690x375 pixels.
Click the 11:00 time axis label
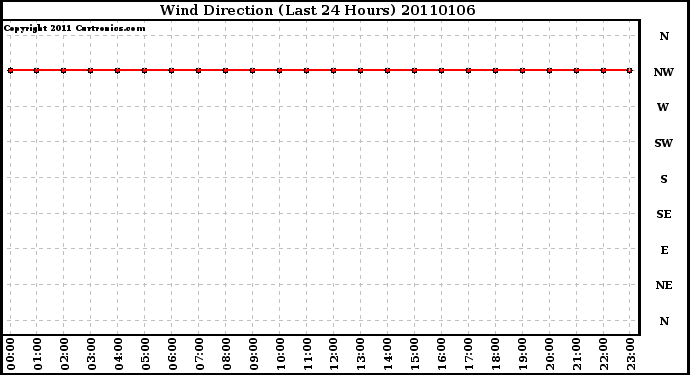tap(308, 354)
